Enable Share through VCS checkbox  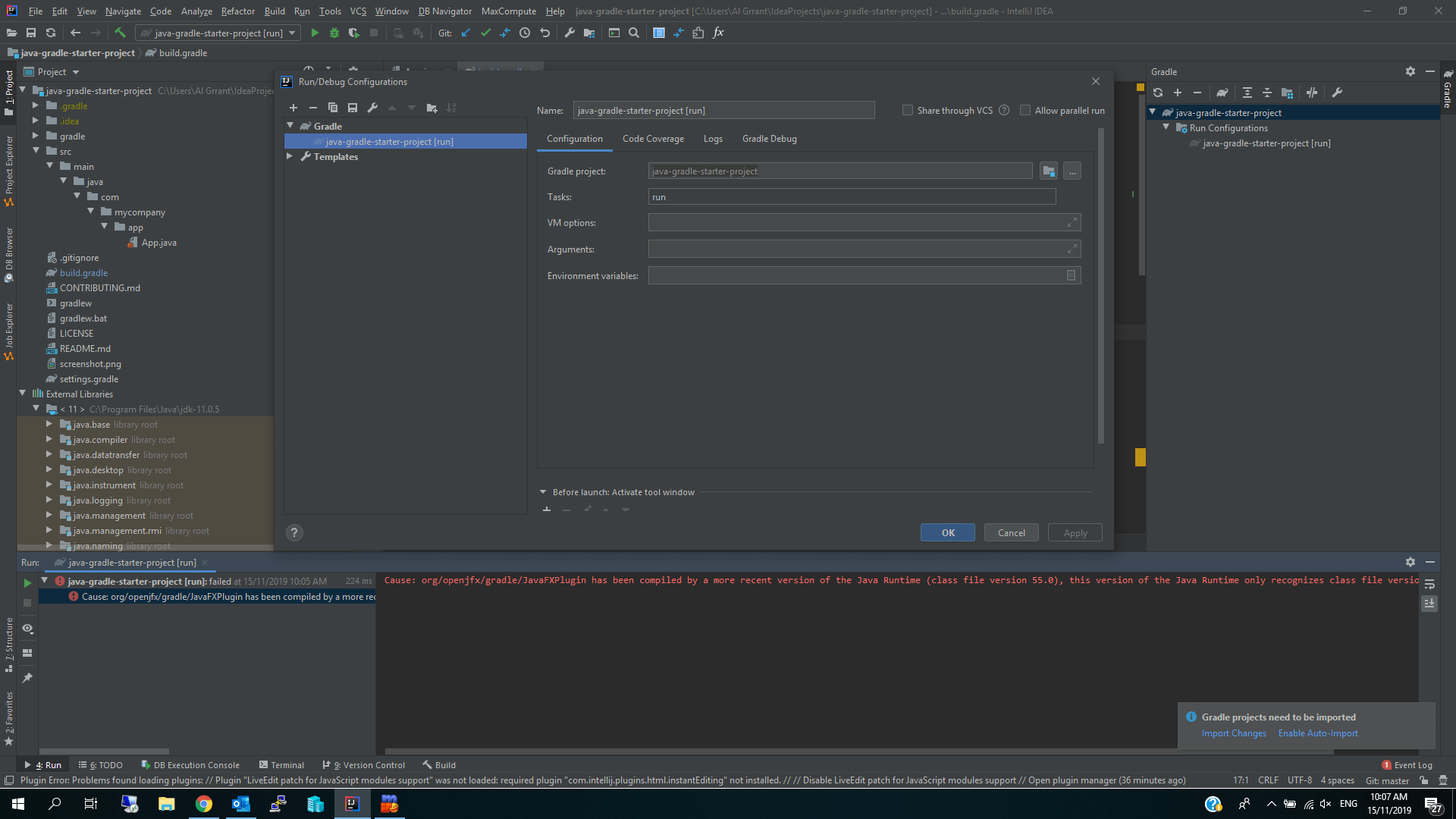click(907, 111)
